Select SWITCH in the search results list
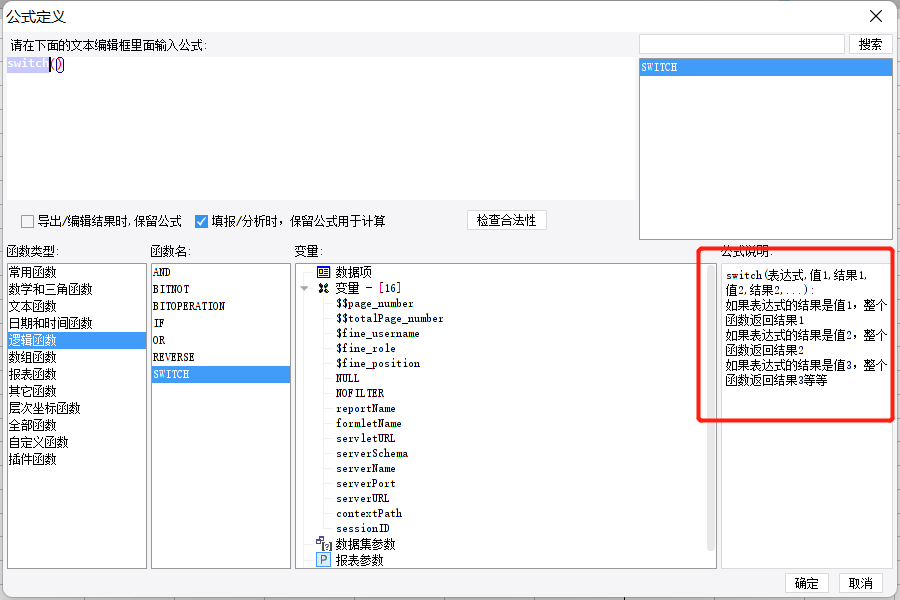Viewport: 900px width, 600px height. coord(766,67)
